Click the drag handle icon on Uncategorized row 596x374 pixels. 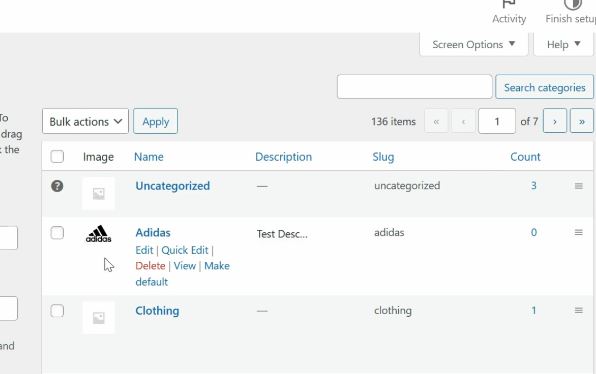pyautogui.click(x=579, y=186)
